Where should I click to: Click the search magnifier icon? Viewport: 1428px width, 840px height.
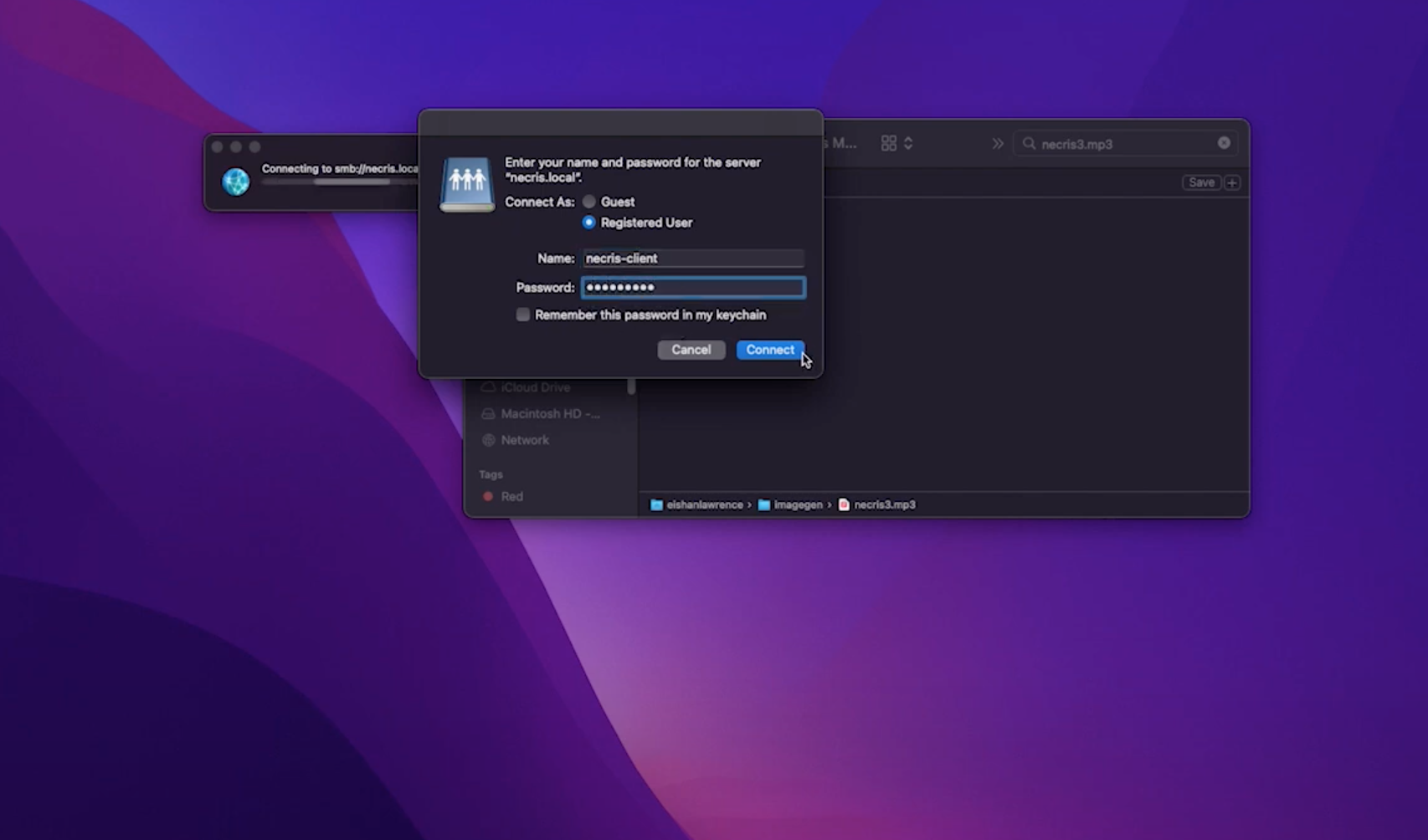[x=1029, y=144]
